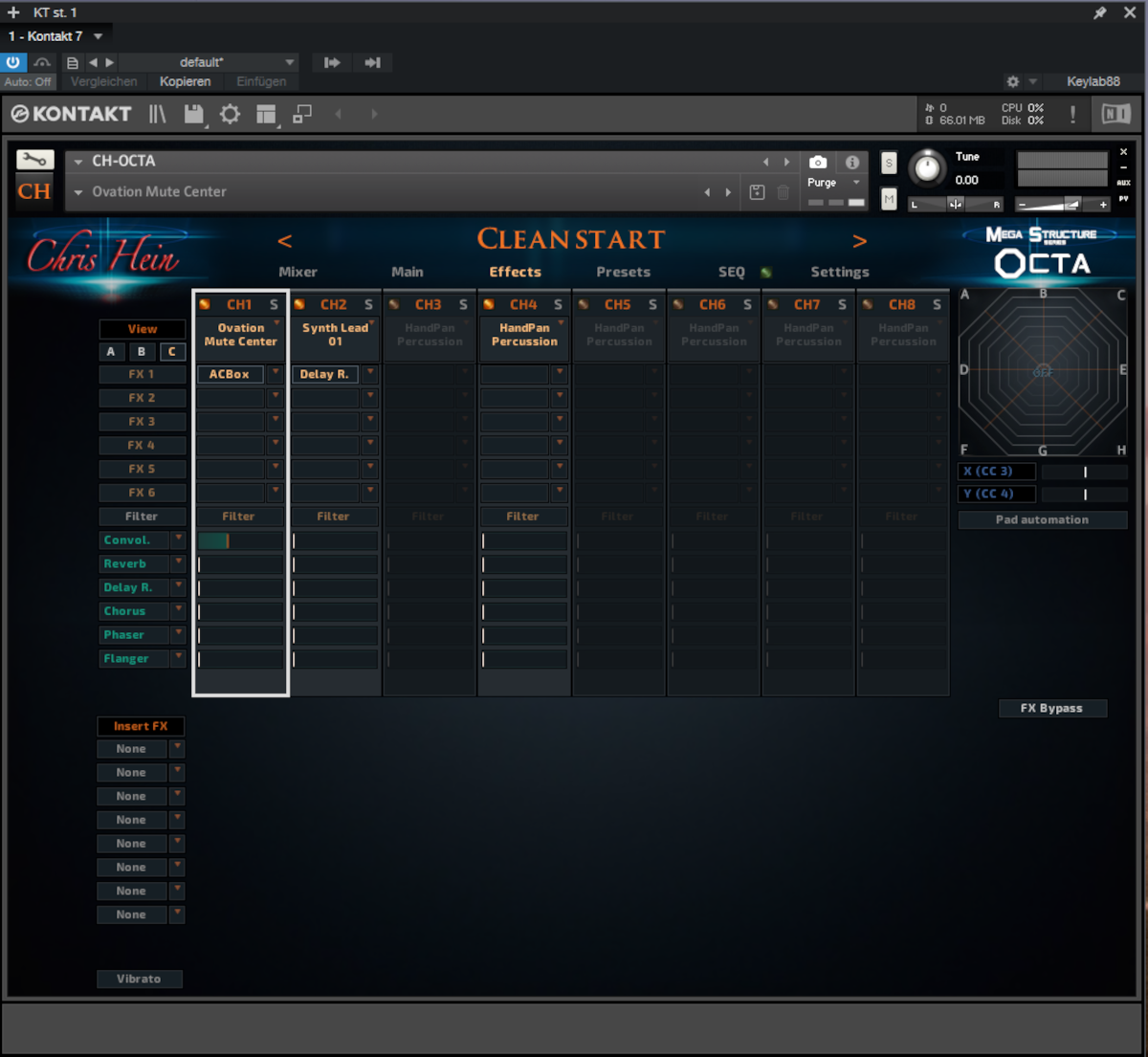Open Kontakt options via the gear icon
Screen dimensions: 1148x1057
click(230, 115)
